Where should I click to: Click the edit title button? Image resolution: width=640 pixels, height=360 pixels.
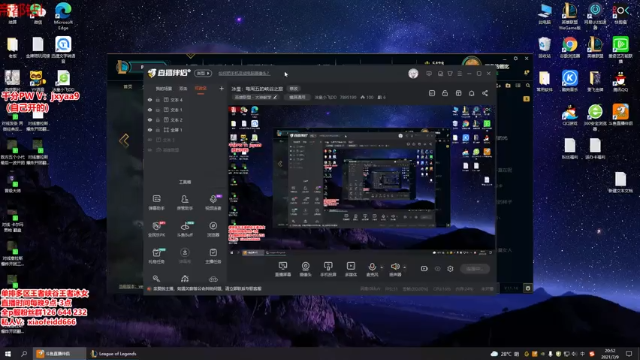[294, 89]
